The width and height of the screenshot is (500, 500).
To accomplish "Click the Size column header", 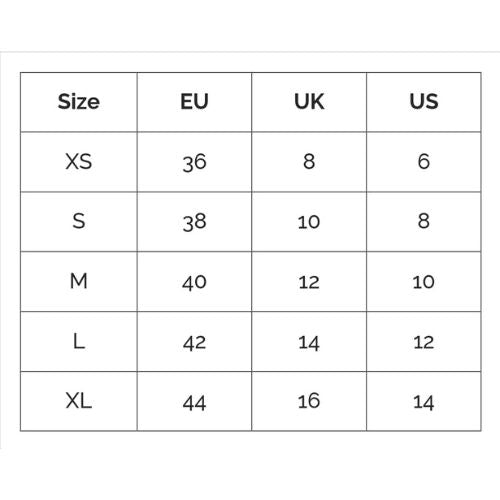I will coord(79,101).
